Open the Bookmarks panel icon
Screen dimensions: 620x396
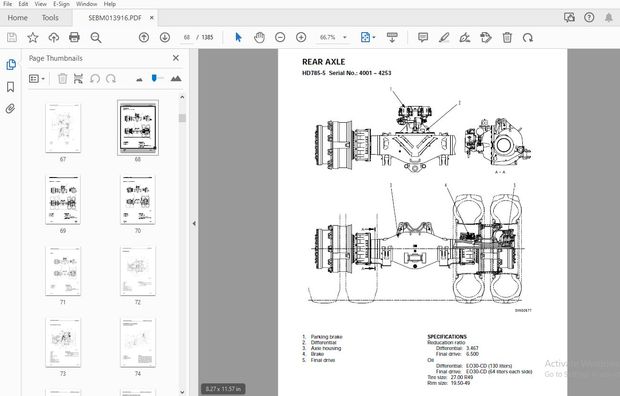point(11,87)
